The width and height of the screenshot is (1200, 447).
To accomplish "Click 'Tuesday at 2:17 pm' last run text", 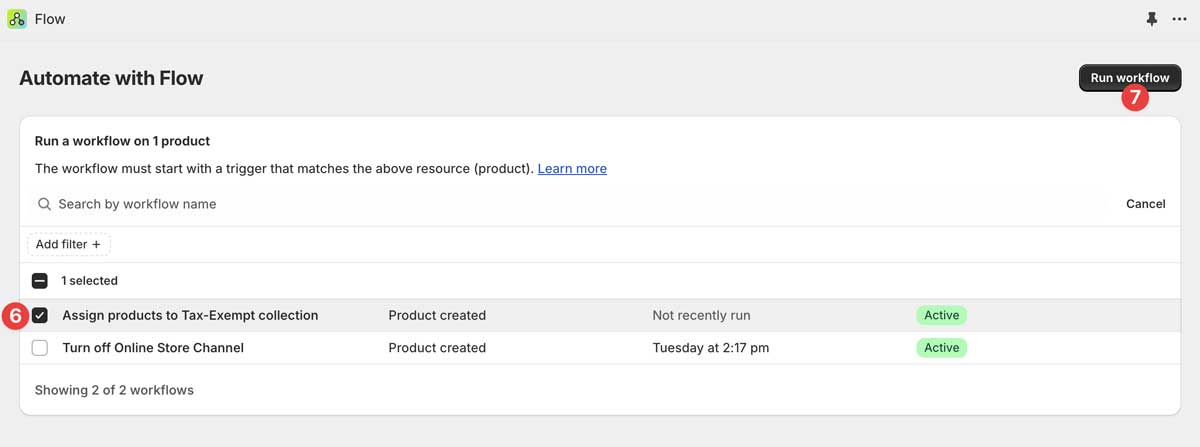I will (711, 348).
